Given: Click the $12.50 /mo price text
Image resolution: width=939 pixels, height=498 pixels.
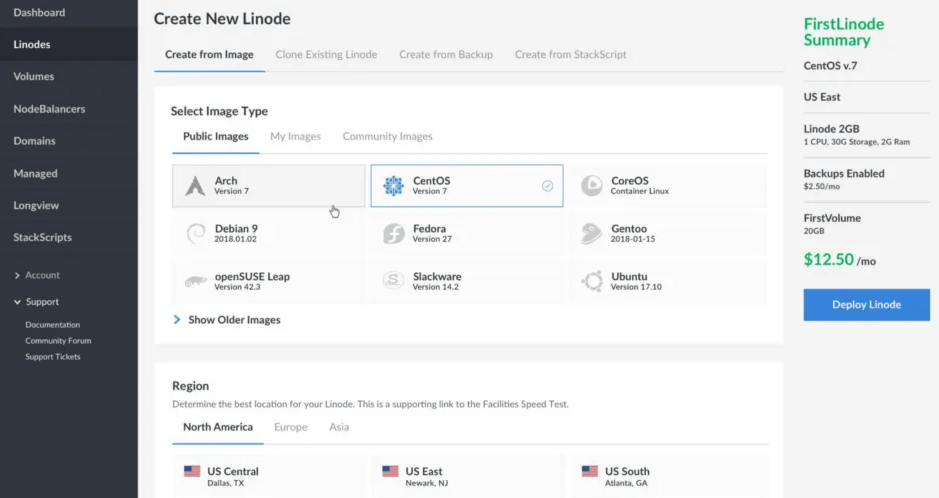Looking at the screenshot, I should click(840, 260).
